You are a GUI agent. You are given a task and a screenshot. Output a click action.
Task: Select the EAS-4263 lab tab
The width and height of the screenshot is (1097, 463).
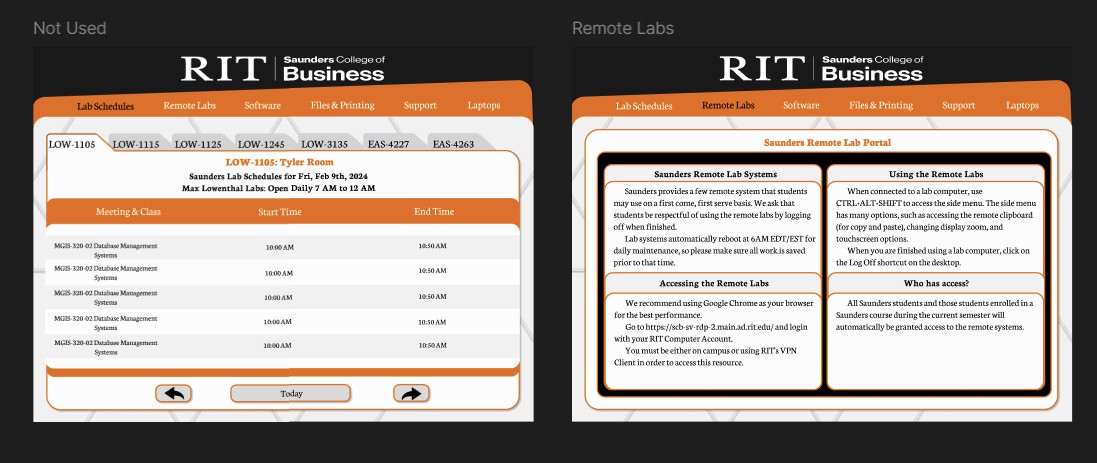click(453, 144)
